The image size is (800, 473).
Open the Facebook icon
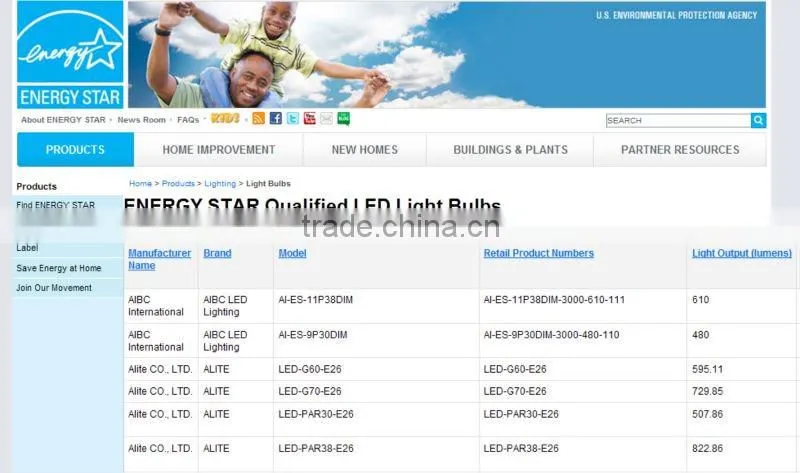276,119
